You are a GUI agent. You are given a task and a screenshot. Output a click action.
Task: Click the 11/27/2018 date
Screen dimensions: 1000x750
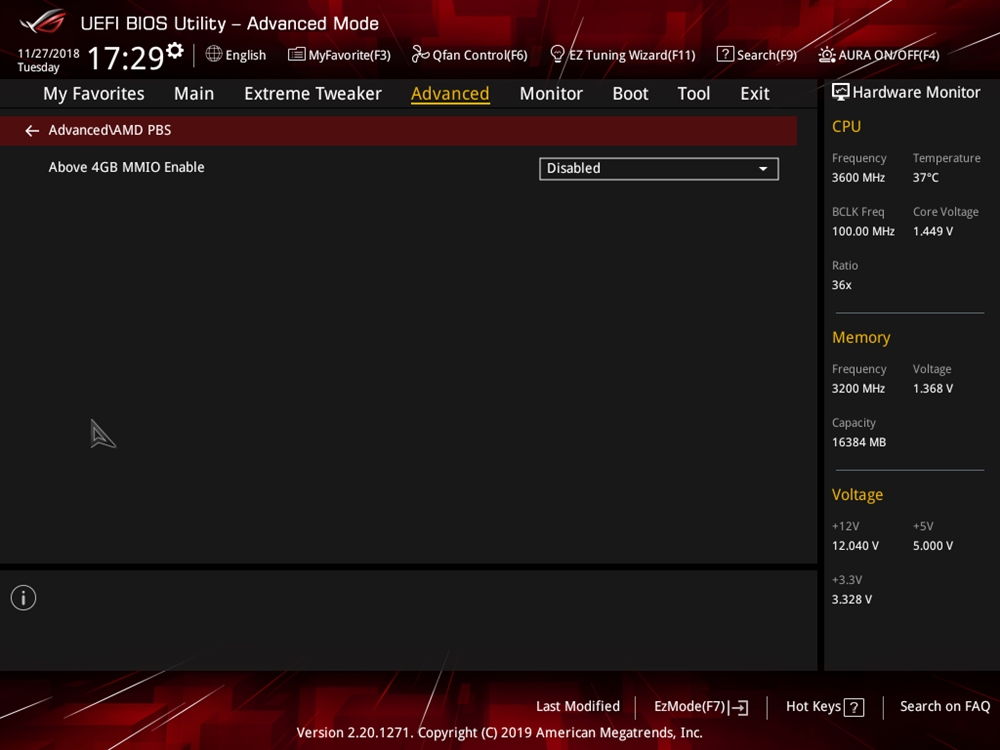tap(48, 54)
